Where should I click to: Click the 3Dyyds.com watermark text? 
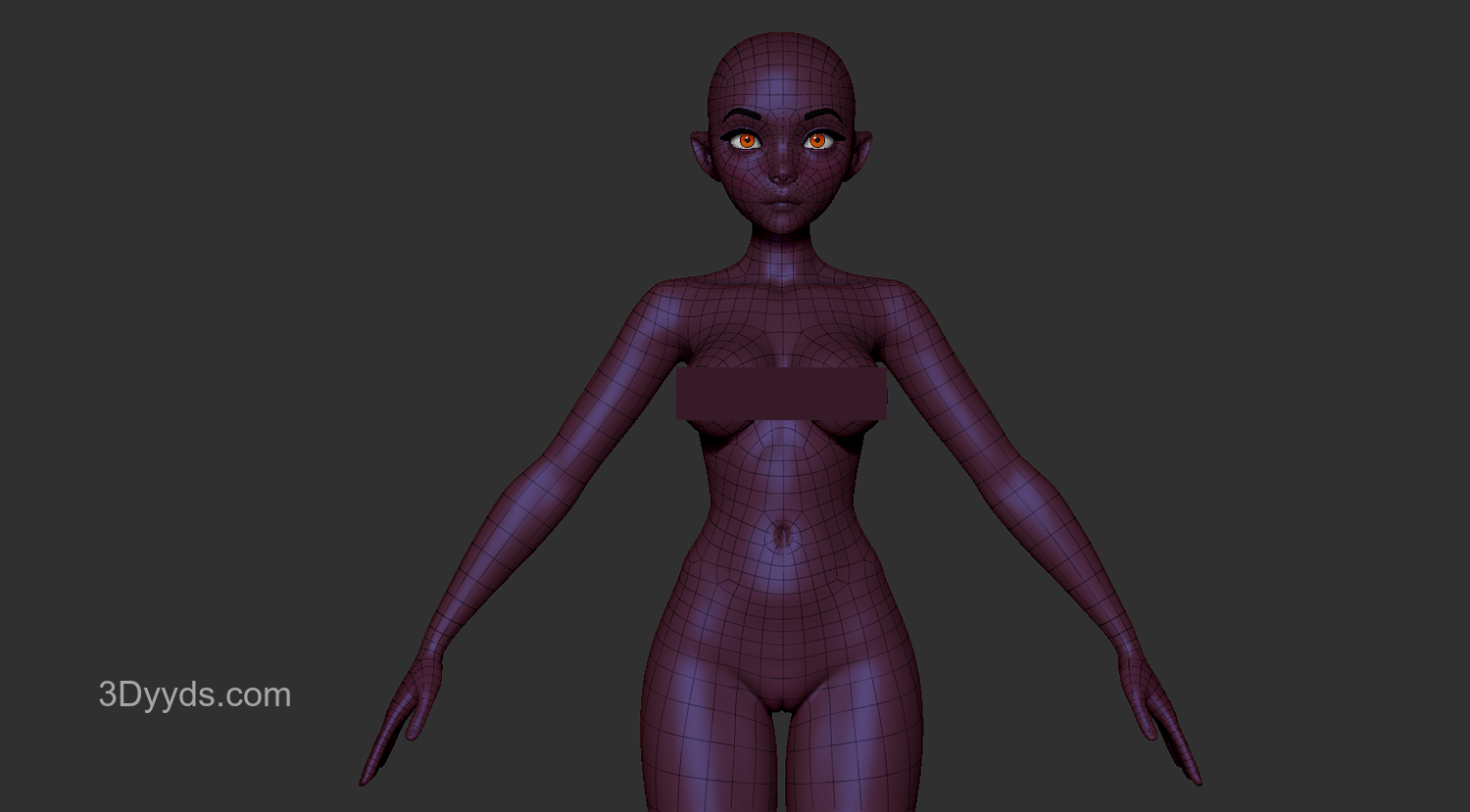tap(194, 695)
